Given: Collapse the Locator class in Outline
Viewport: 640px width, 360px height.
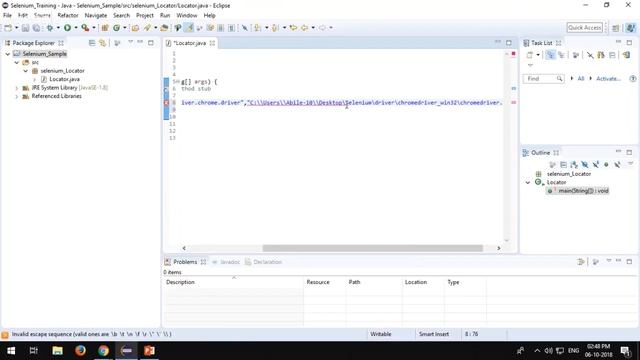Looking at the screenshot, I should [528, 182].
